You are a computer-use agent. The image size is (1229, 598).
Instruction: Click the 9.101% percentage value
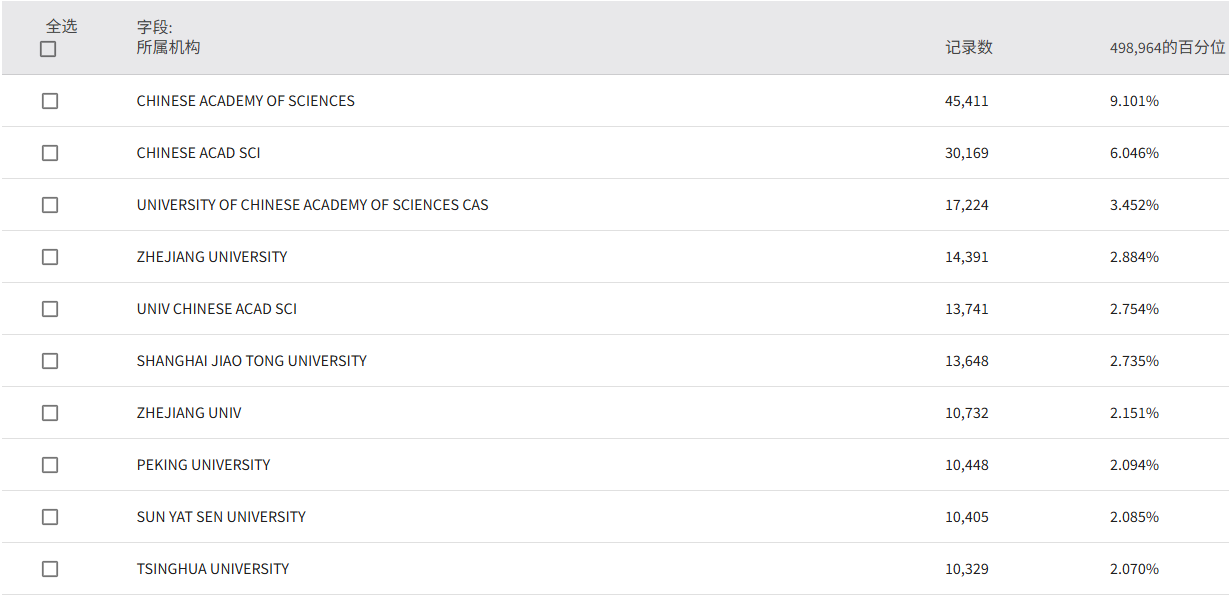pyautogui.click(x=1134, y=101)
